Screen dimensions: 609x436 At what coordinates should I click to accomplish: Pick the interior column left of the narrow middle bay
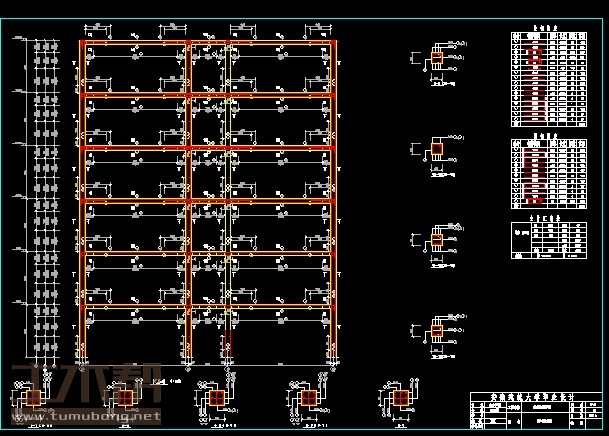189,200
